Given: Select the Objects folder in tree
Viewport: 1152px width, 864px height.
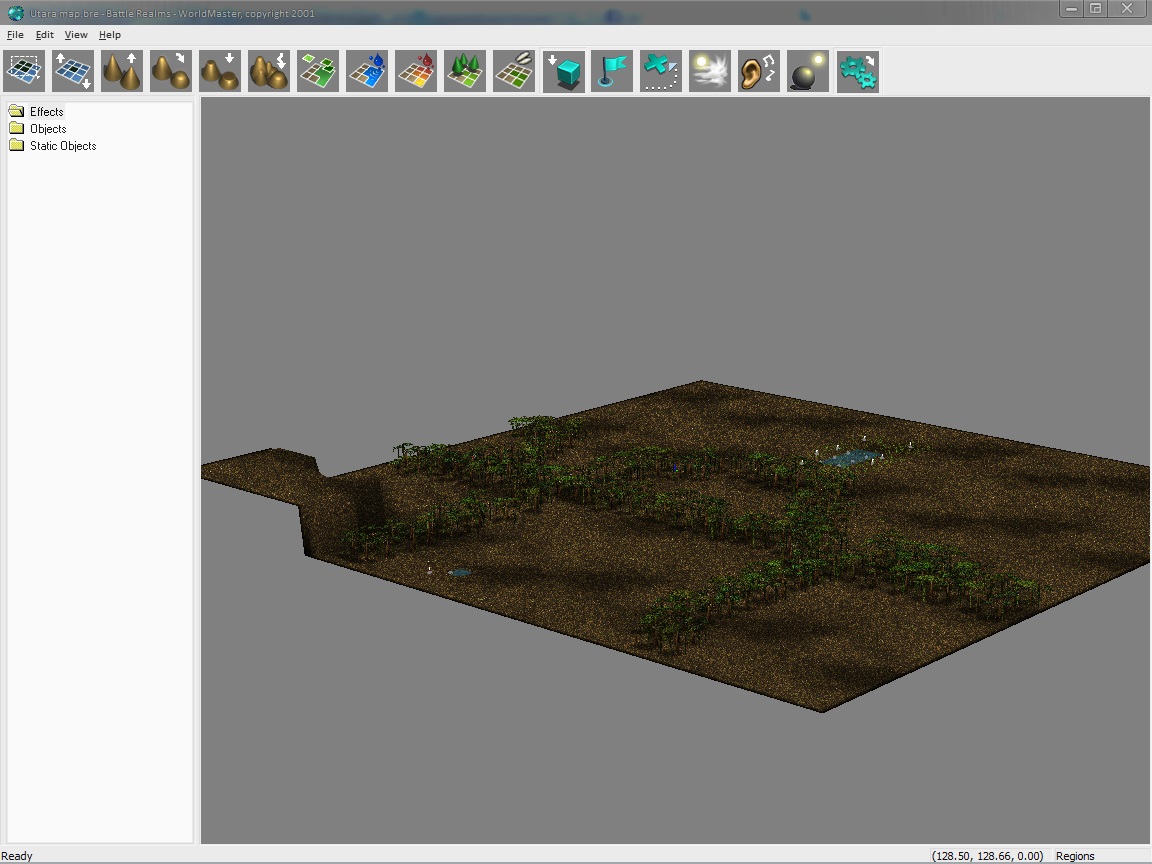Looking at the screenshot, I should [48, 129].
